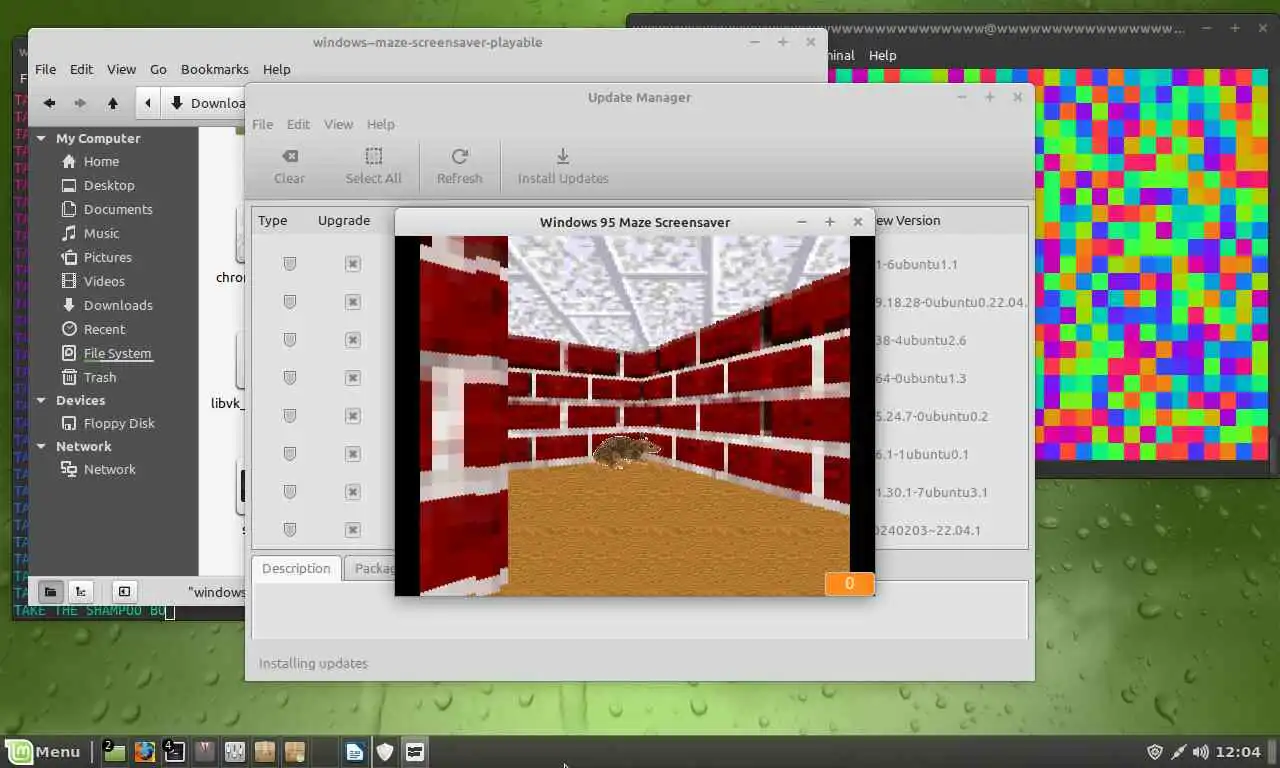Show tree view button in file manager status bar
Viewport: 1280px width, 768px height.
pyautogui.click(x=81, y=591)
